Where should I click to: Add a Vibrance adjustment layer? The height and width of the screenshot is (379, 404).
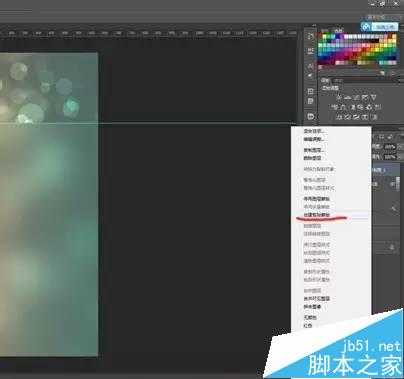tap(374, 97)
